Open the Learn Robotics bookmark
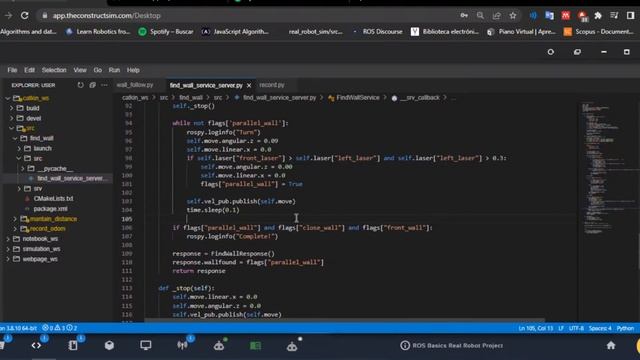 point(98,32)
